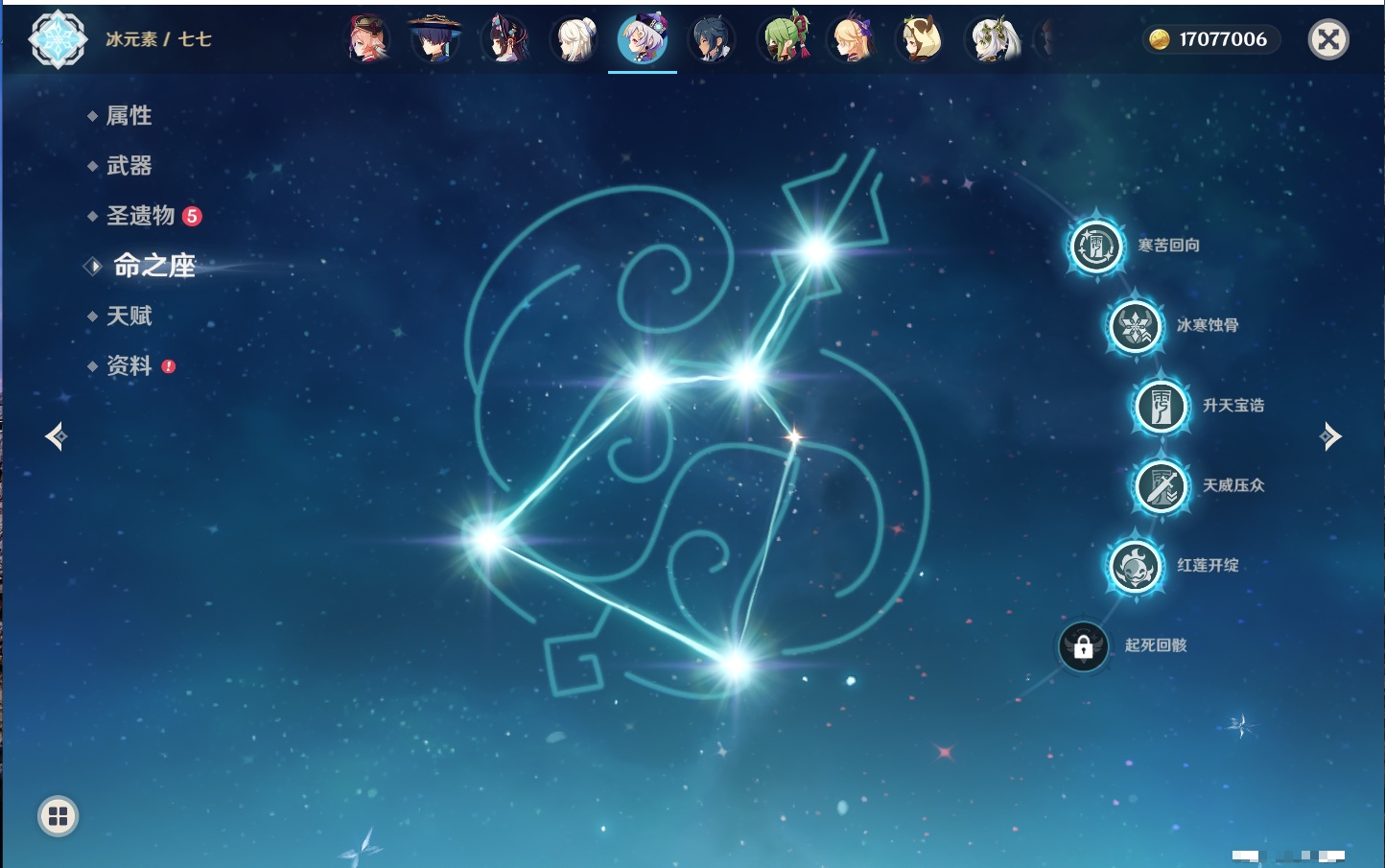Click the gold Mora coin icon
The height and width of the screenshot is (868, 1385).
1160,39
